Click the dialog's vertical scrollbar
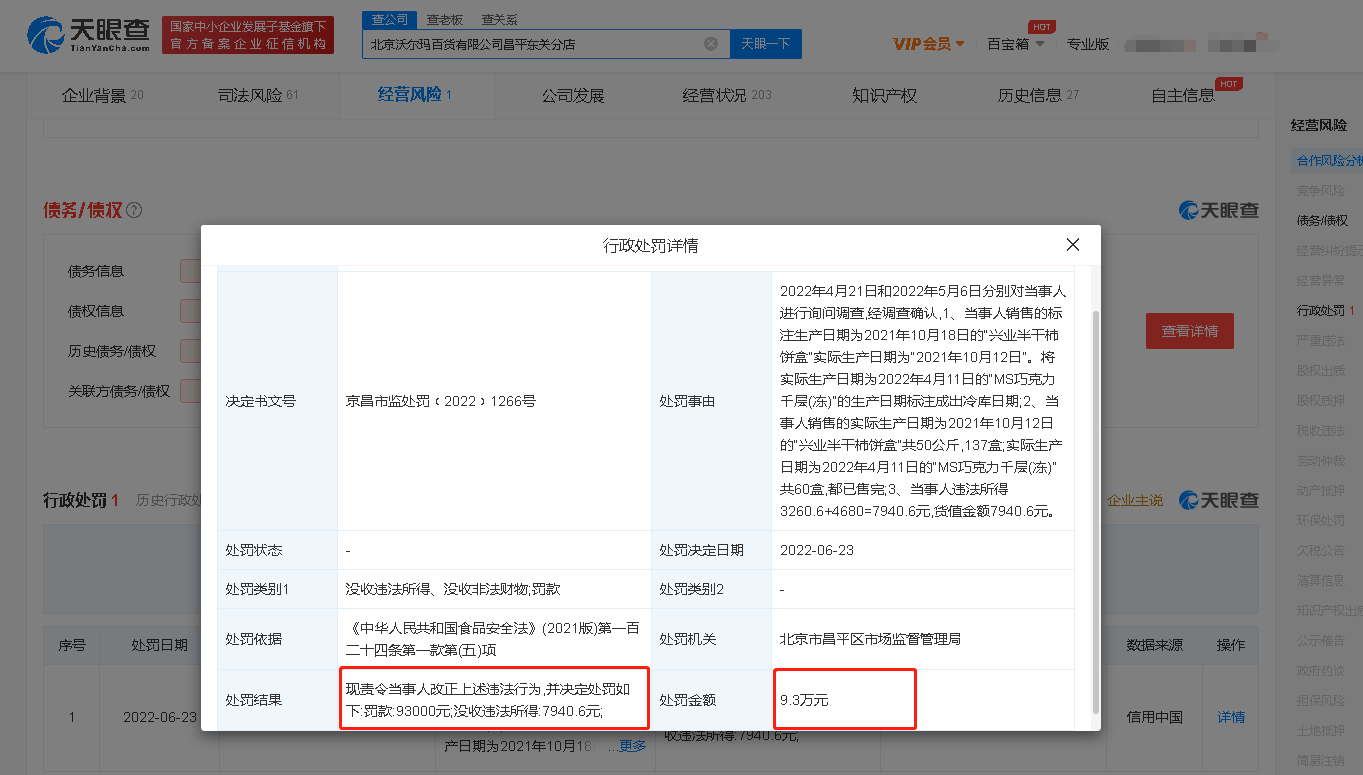 pyautogui.click(x=1095, y=500)
